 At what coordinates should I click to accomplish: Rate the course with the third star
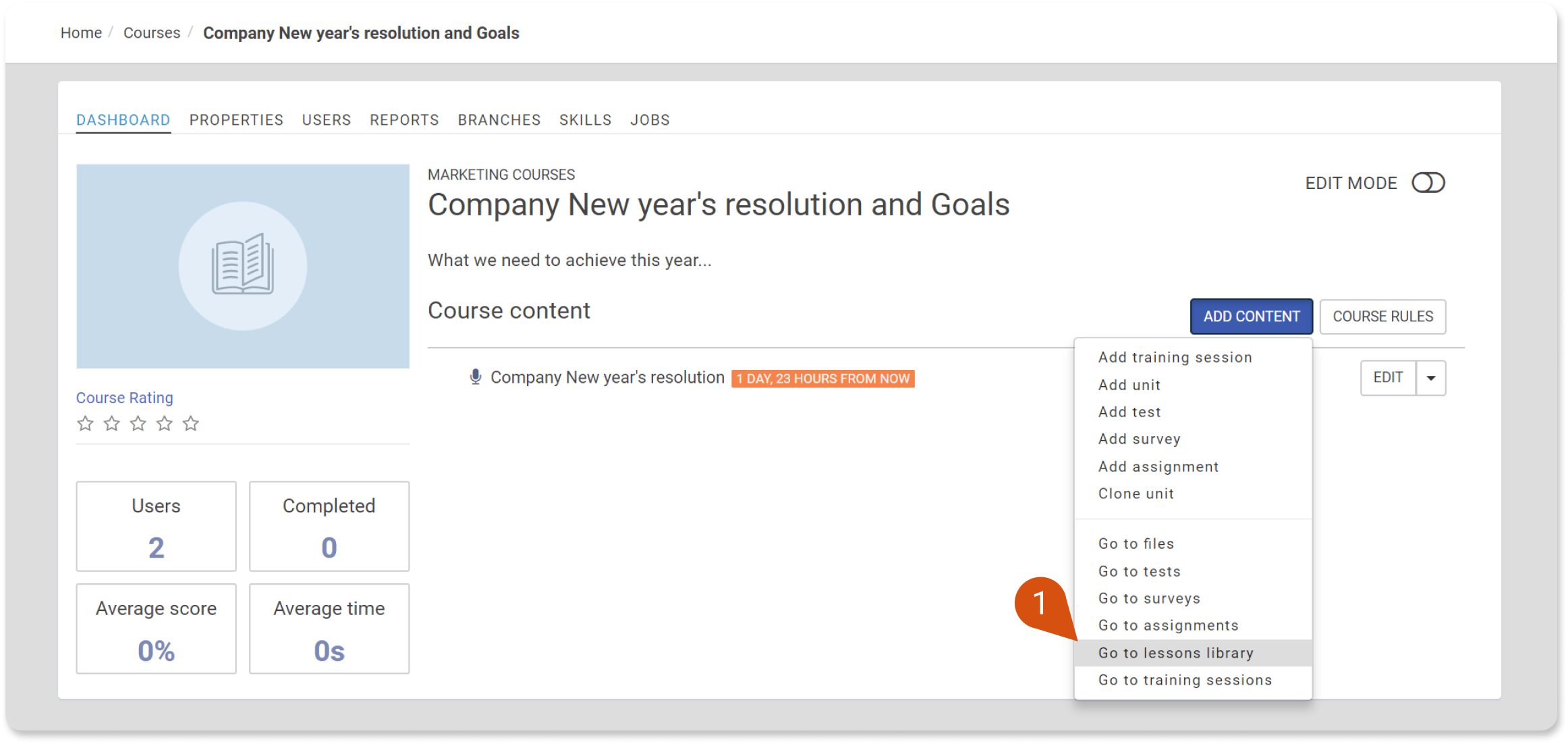click(138, 423)
